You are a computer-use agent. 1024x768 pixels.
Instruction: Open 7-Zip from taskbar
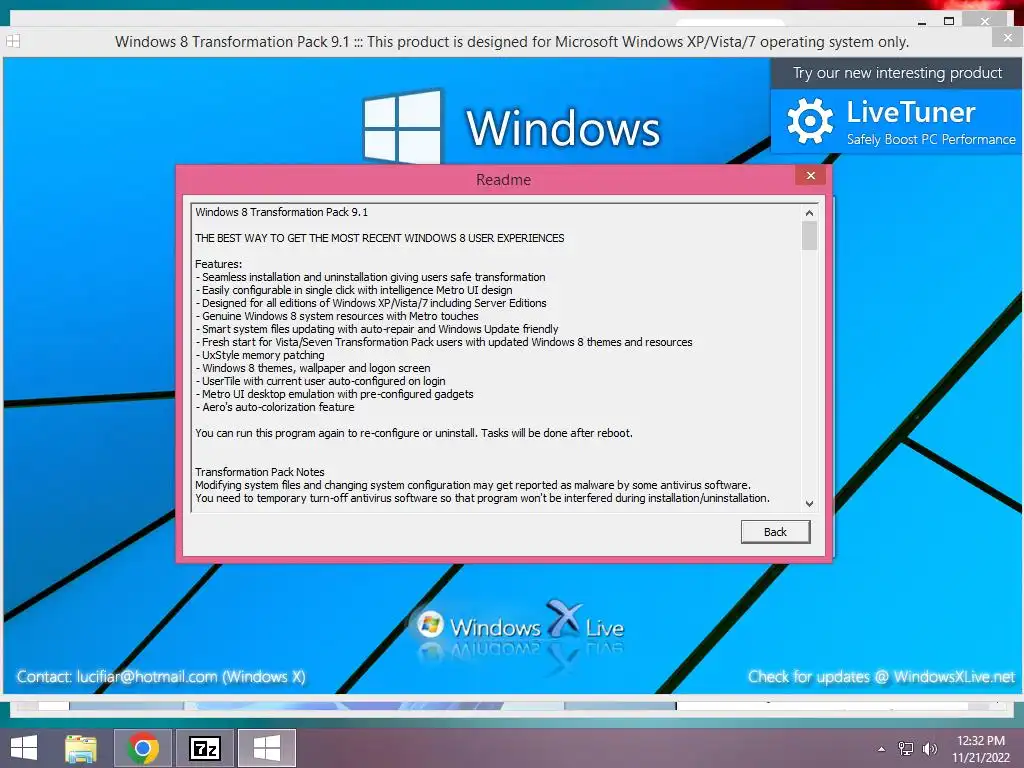point(204,748)
